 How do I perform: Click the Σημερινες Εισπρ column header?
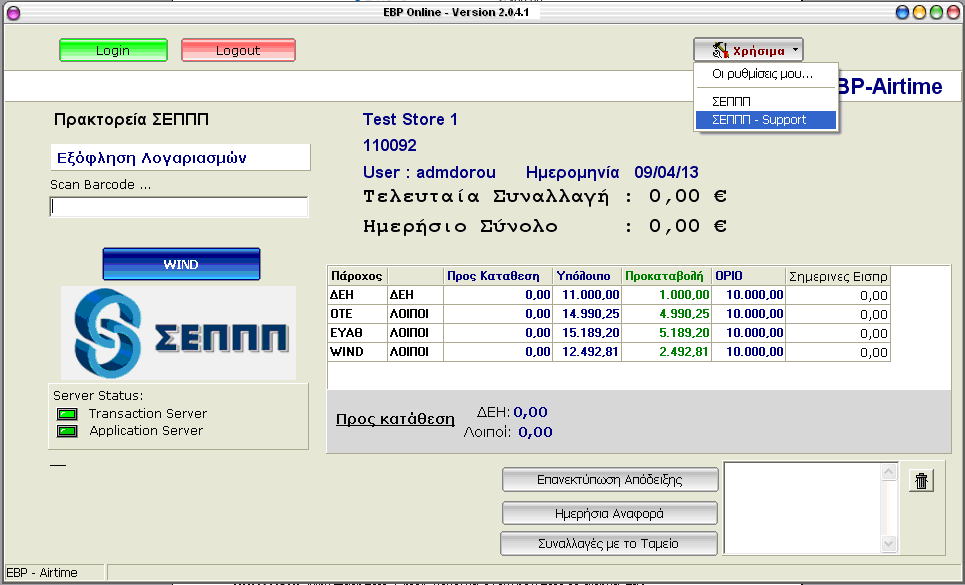[838, 277]
